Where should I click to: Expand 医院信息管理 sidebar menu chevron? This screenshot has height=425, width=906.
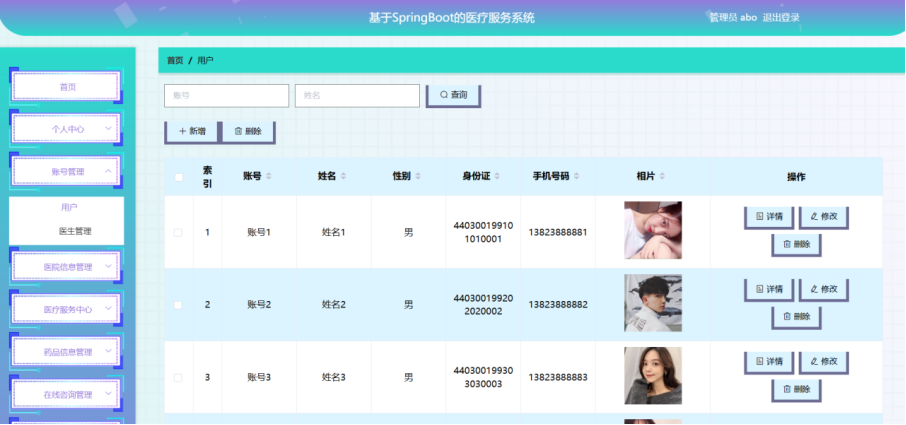[x=108, y=267]
